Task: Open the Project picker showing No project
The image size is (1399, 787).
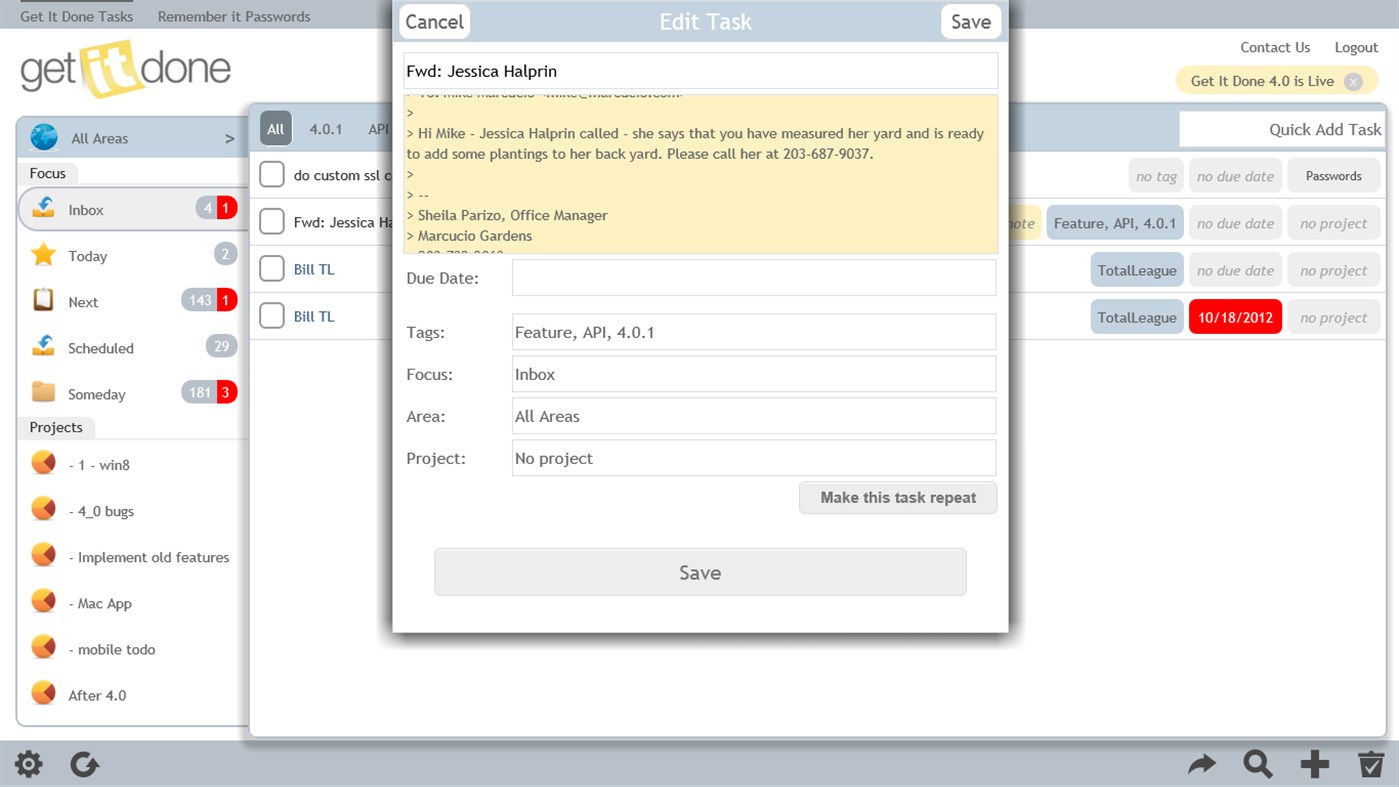Action: 753,458
